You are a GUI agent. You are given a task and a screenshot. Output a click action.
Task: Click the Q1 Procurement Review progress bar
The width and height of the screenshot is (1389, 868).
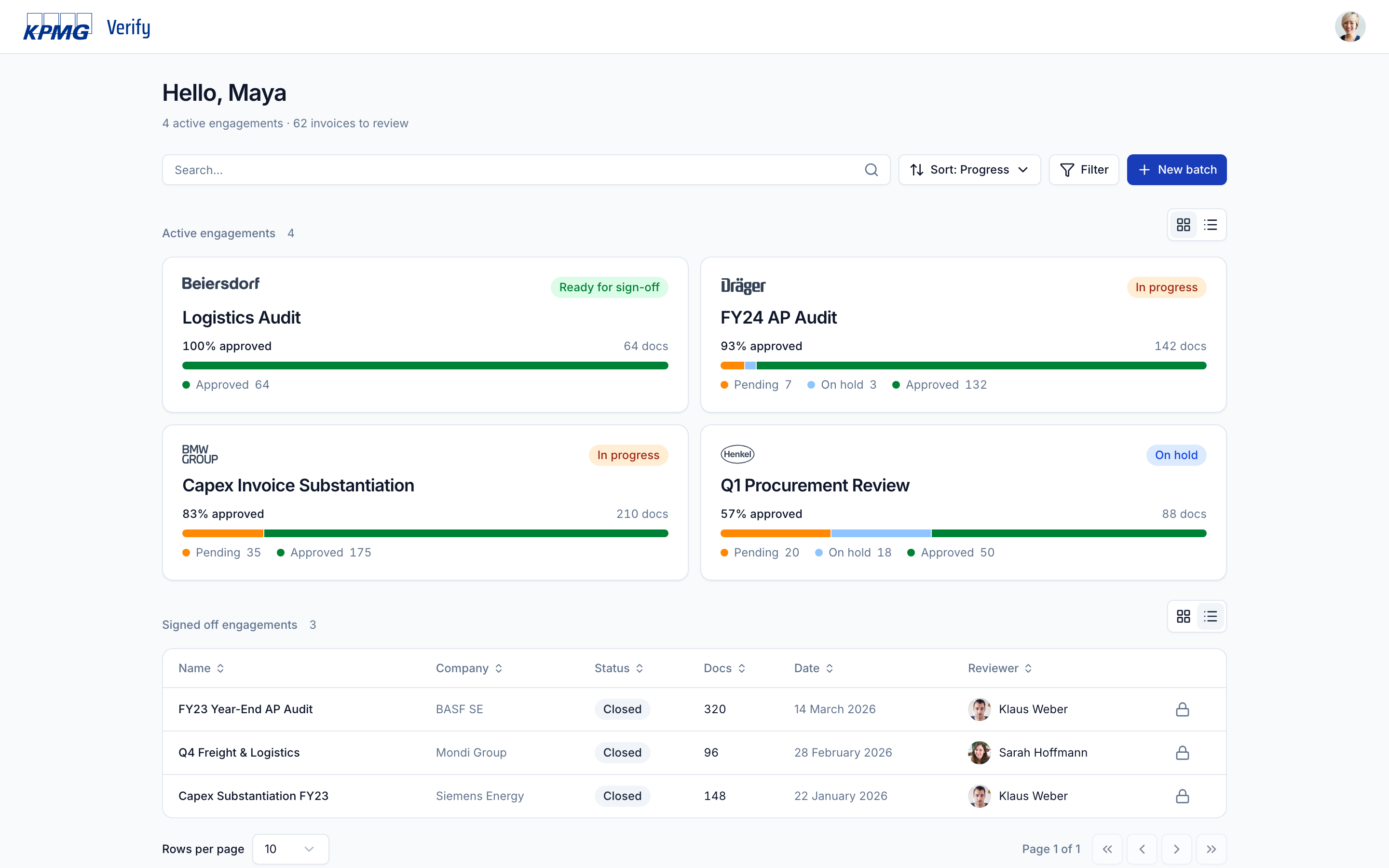click(x=963, y=533)
